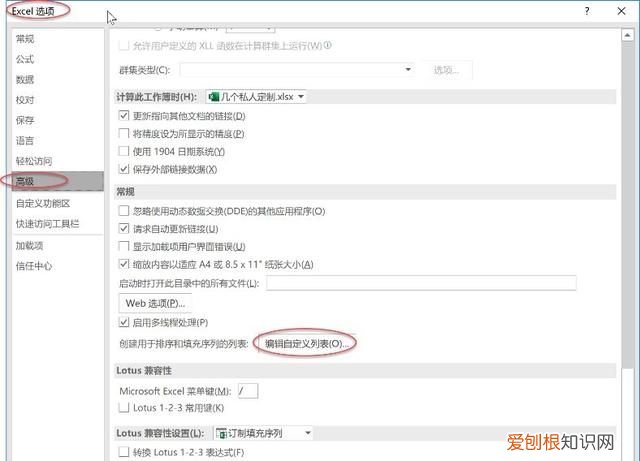This screenshot has height=461, width=640.
Task: Enable 将精度设为所显示的精度 checkbox
Action: 124,134
